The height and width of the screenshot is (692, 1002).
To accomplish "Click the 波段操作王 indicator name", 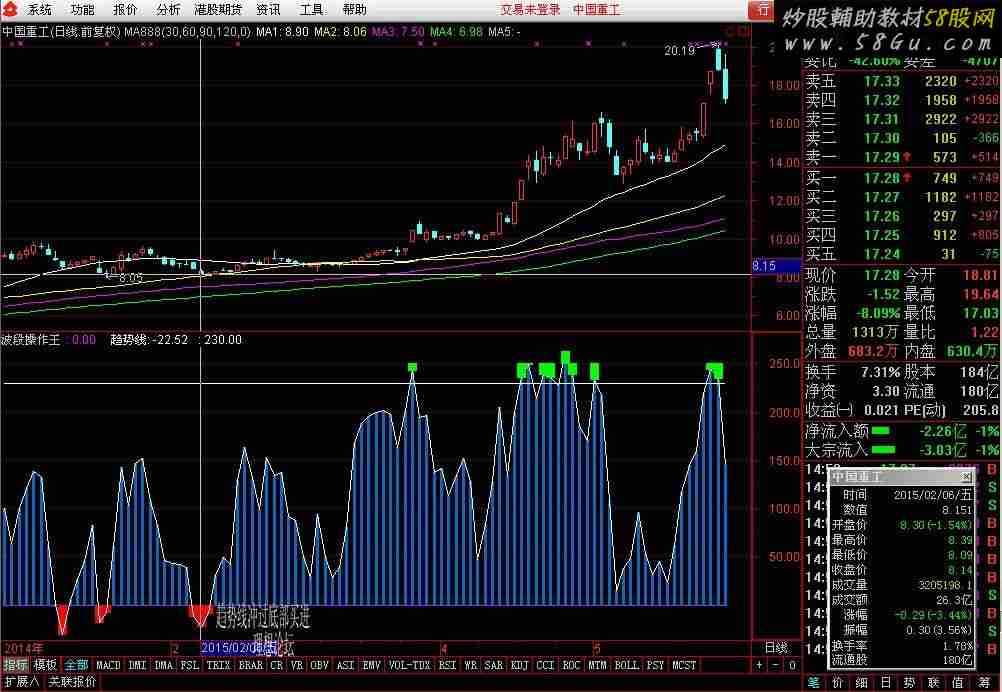I will coord(31,340).
